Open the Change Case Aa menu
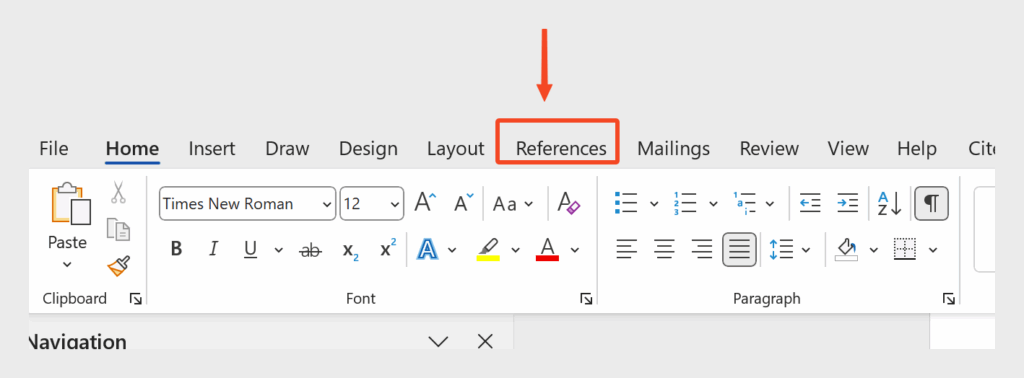Screen dimensions: 1024x378 (513, 204)
